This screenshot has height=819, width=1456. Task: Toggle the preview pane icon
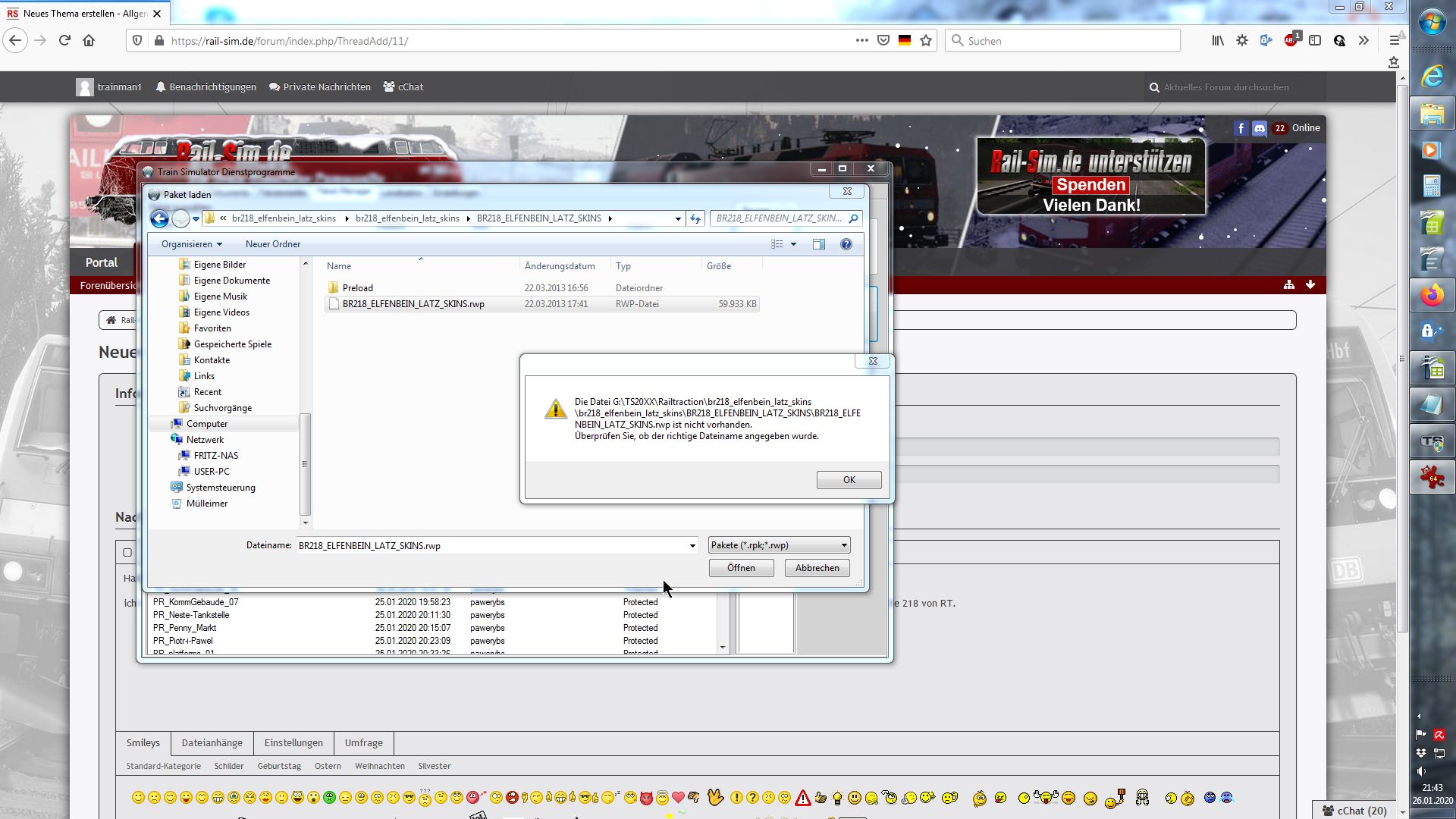pos(819,244)
